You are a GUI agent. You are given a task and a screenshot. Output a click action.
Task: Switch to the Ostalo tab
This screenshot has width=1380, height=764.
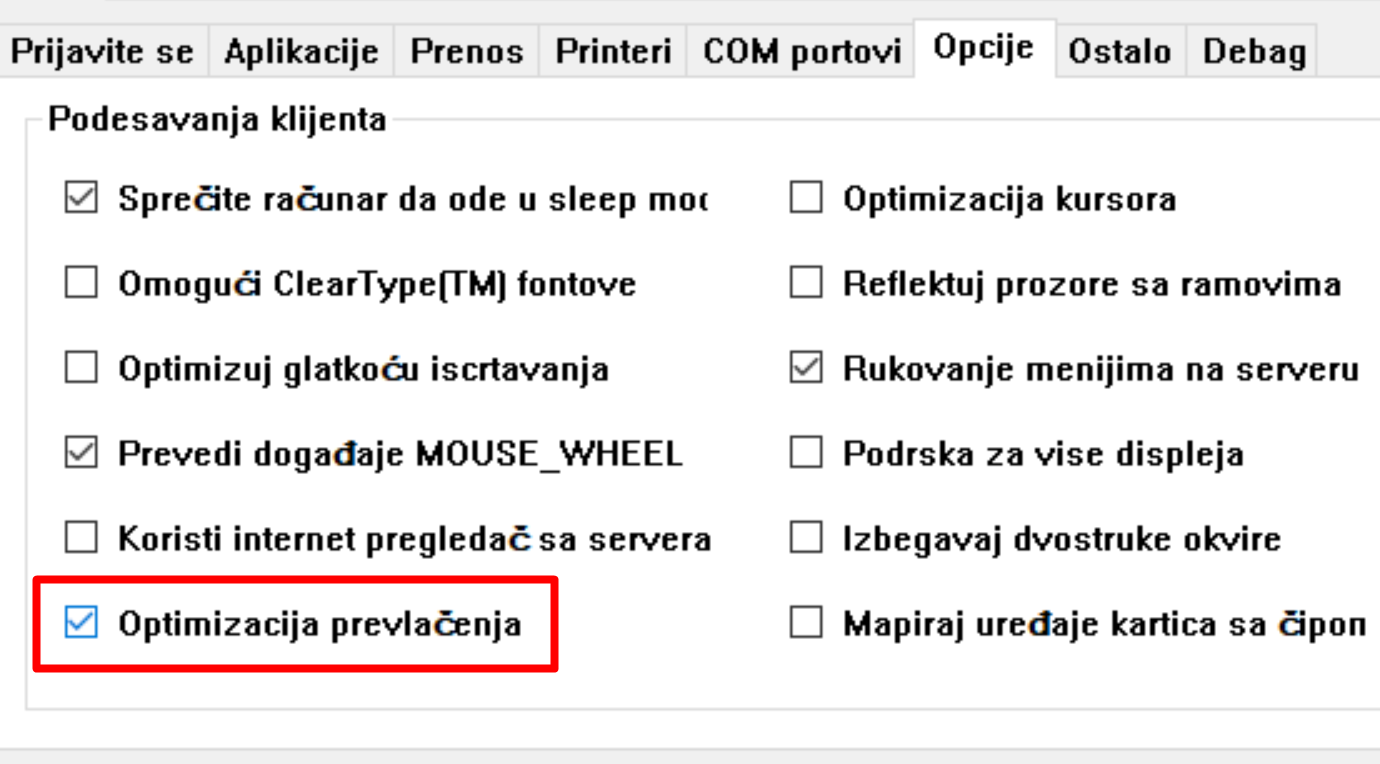click(x=1119, y=51)
